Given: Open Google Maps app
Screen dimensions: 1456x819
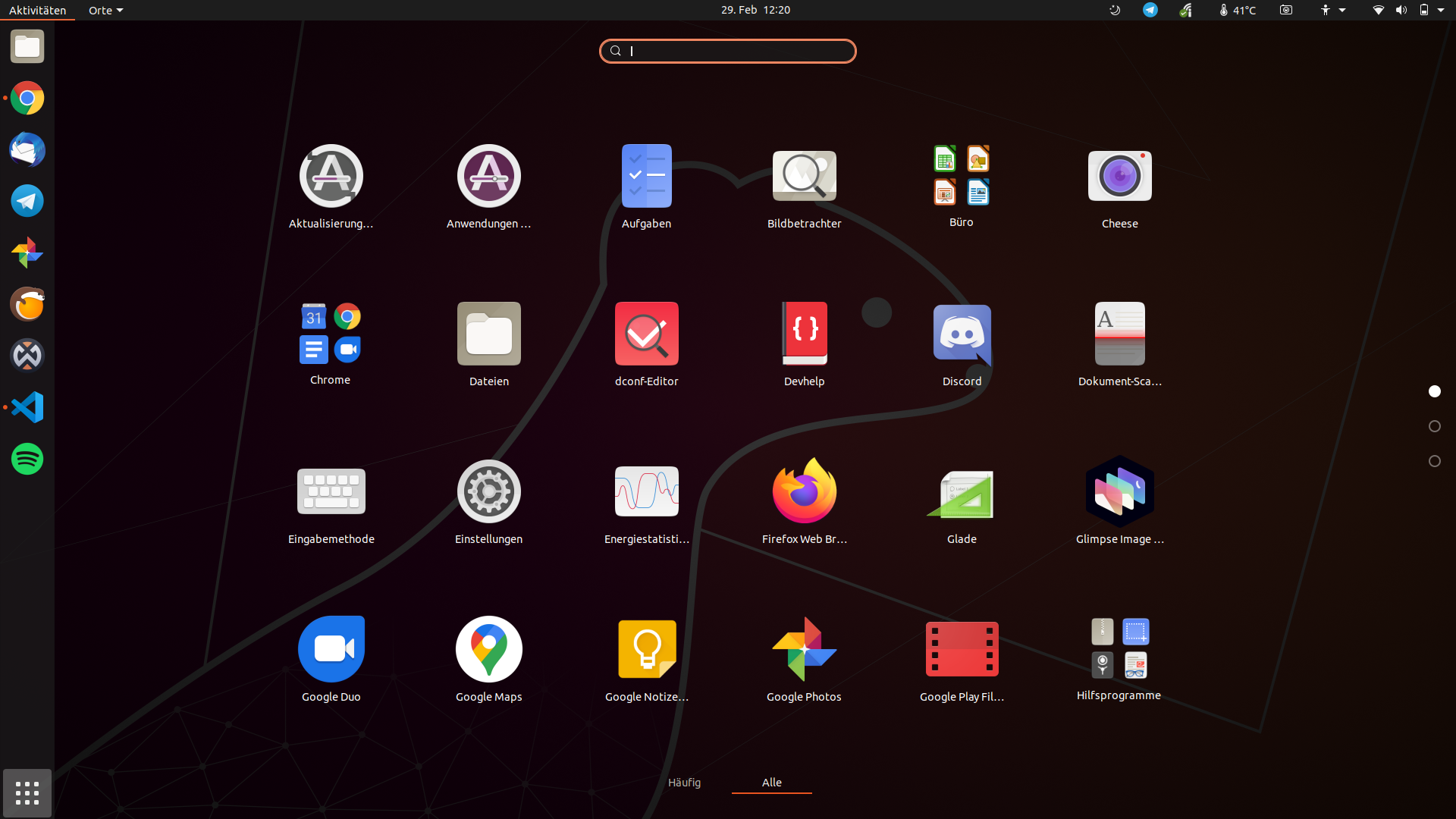Looking at the screenshot, I should pyautogui.click(x=488, y=650).
